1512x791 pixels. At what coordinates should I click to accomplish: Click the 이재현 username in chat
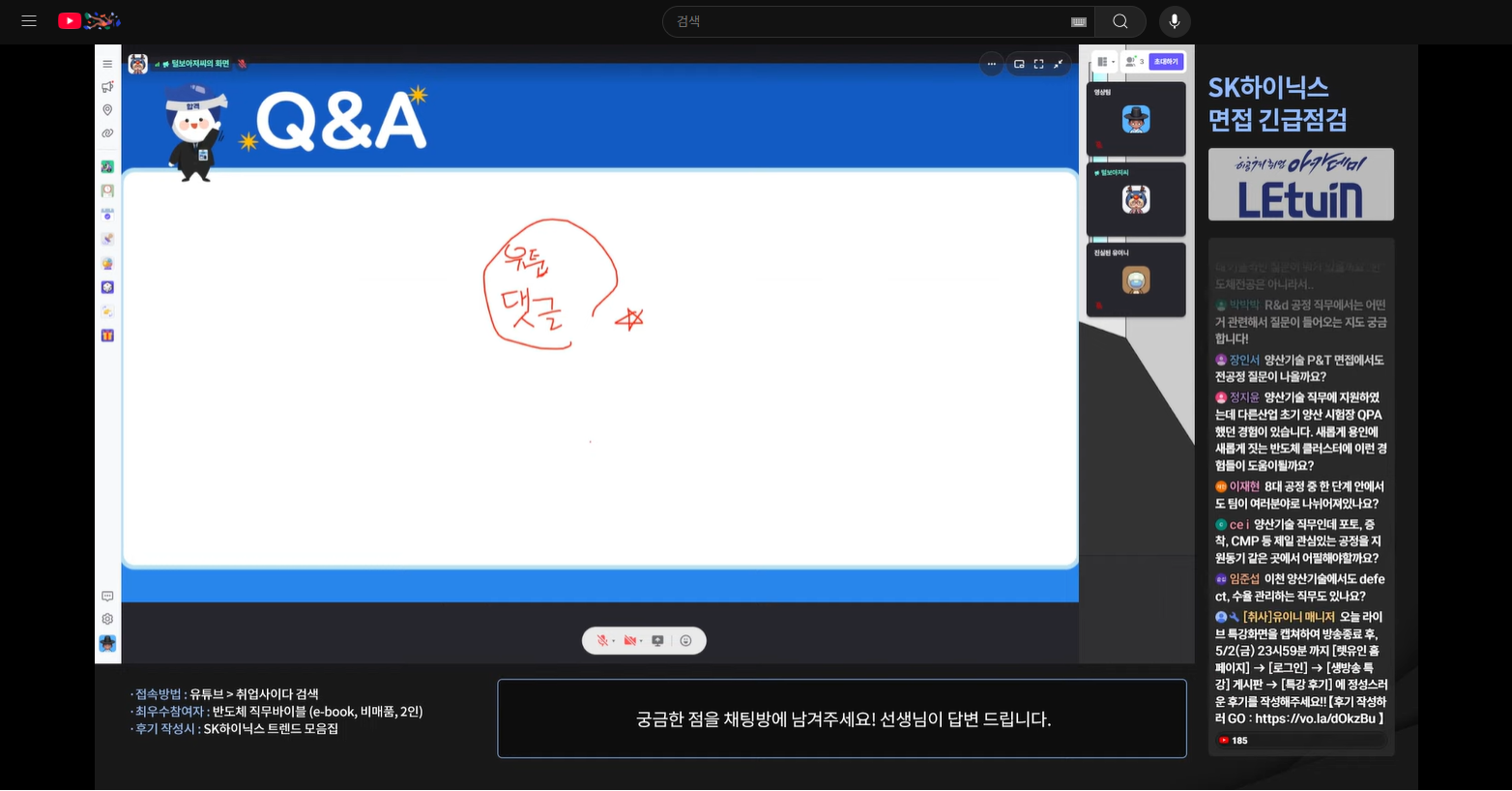tap(1244, 486)
